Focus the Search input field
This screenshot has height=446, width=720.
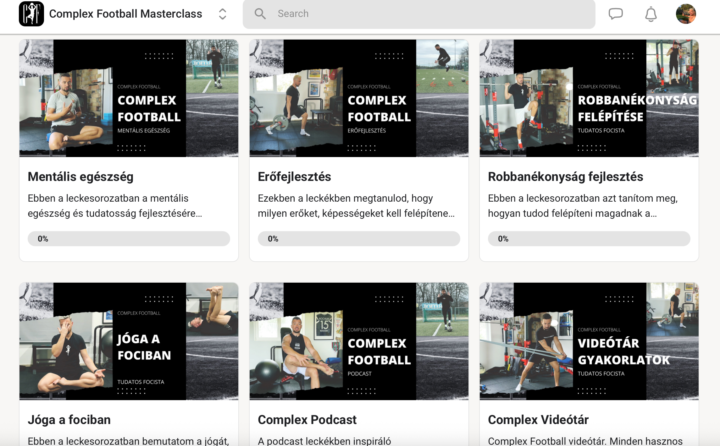419,14
